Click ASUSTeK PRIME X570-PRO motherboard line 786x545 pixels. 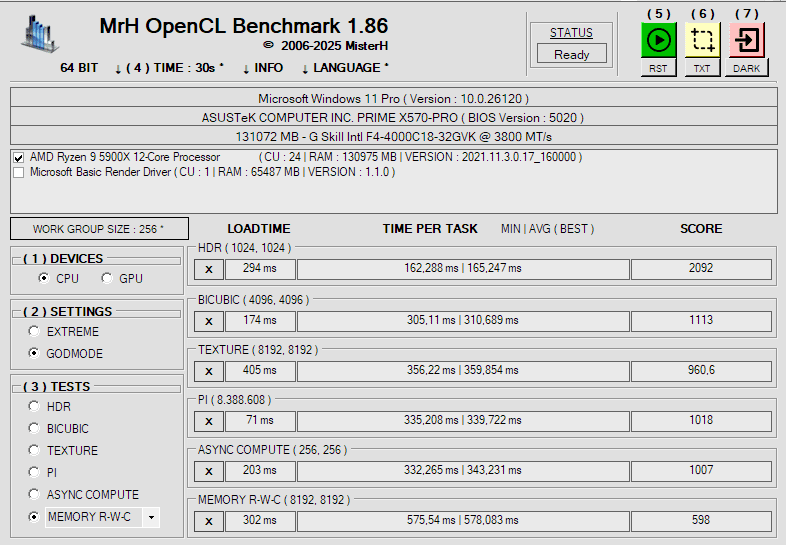(x=394, y=117)
